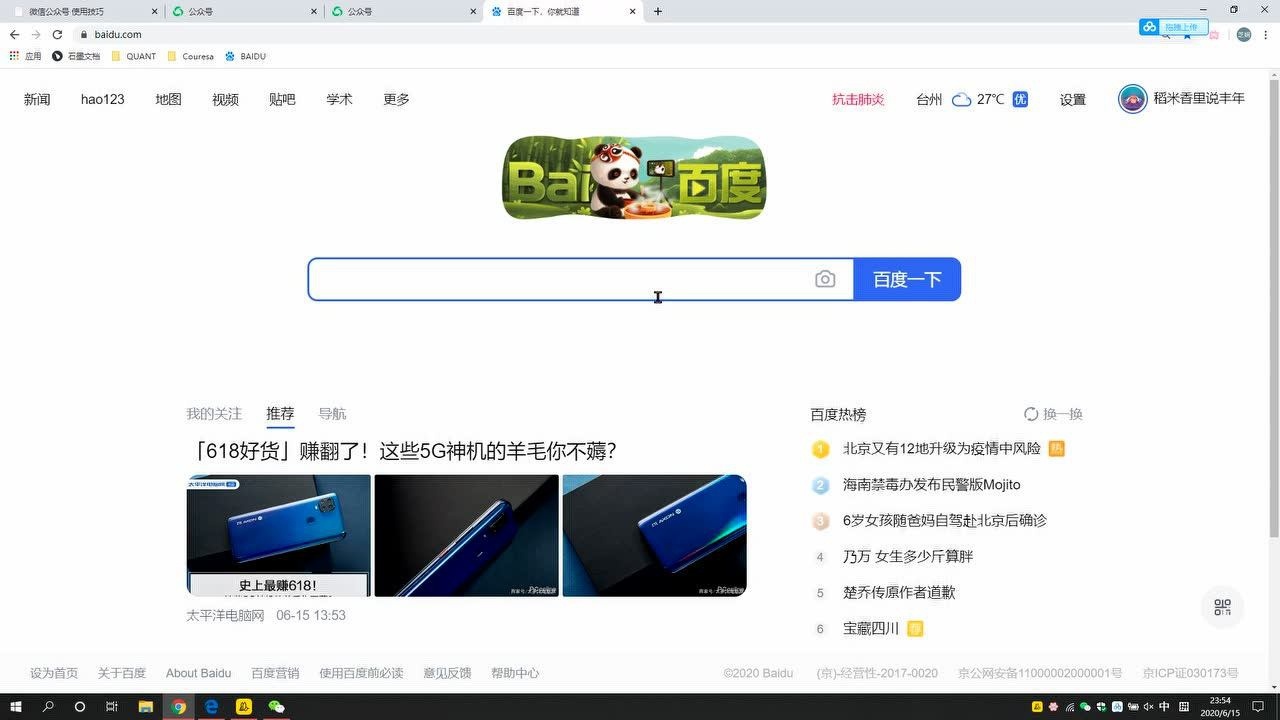Click the taskbar search magnifier

click(48, 707)
